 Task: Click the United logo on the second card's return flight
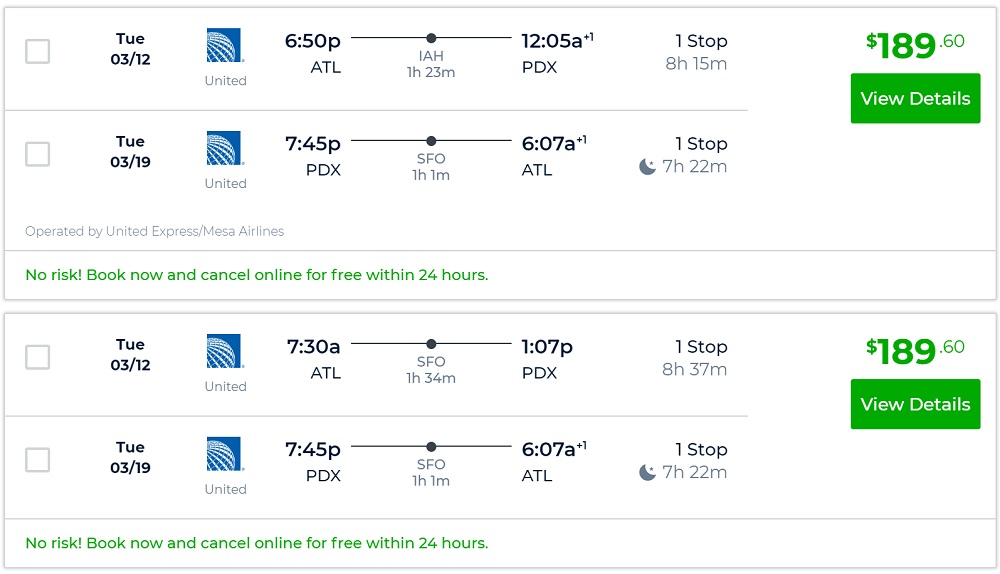[225, 455]
